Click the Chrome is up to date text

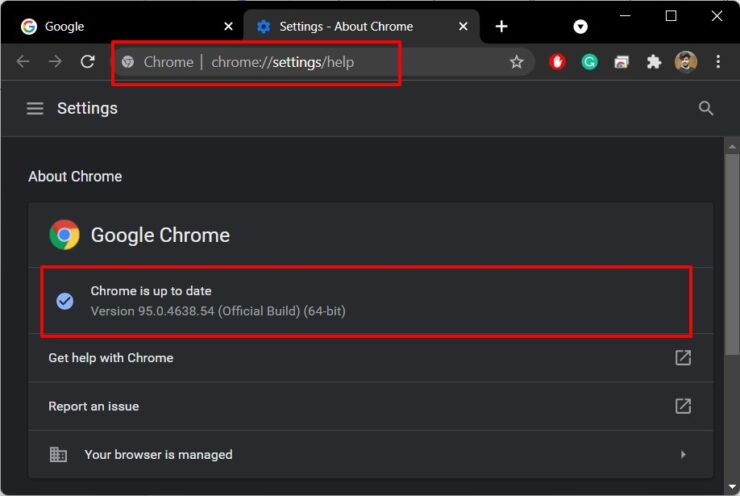click(151, 291)
